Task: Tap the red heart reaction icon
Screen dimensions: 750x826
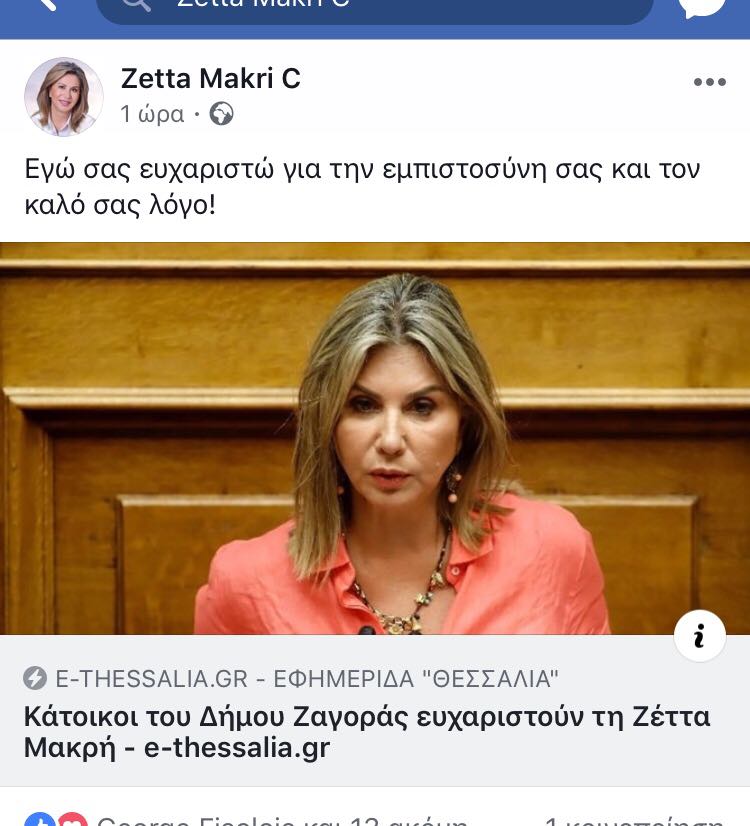Action: click(72, 821)
